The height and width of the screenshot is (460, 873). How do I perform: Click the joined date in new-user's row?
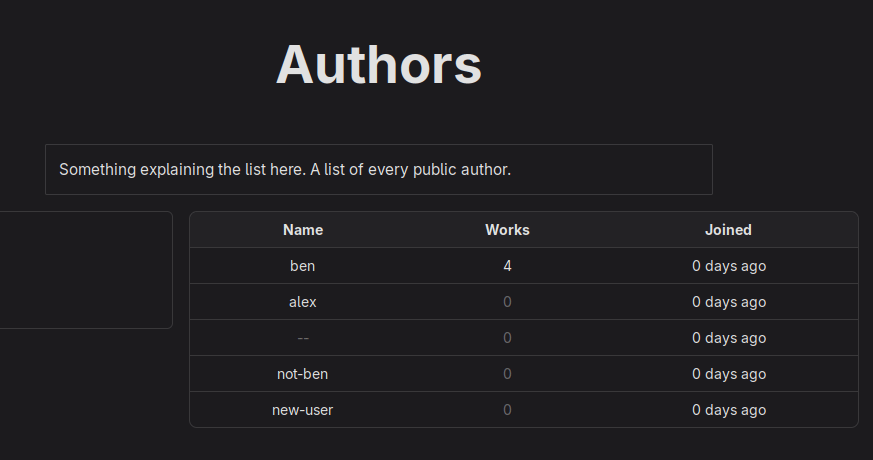729,410
